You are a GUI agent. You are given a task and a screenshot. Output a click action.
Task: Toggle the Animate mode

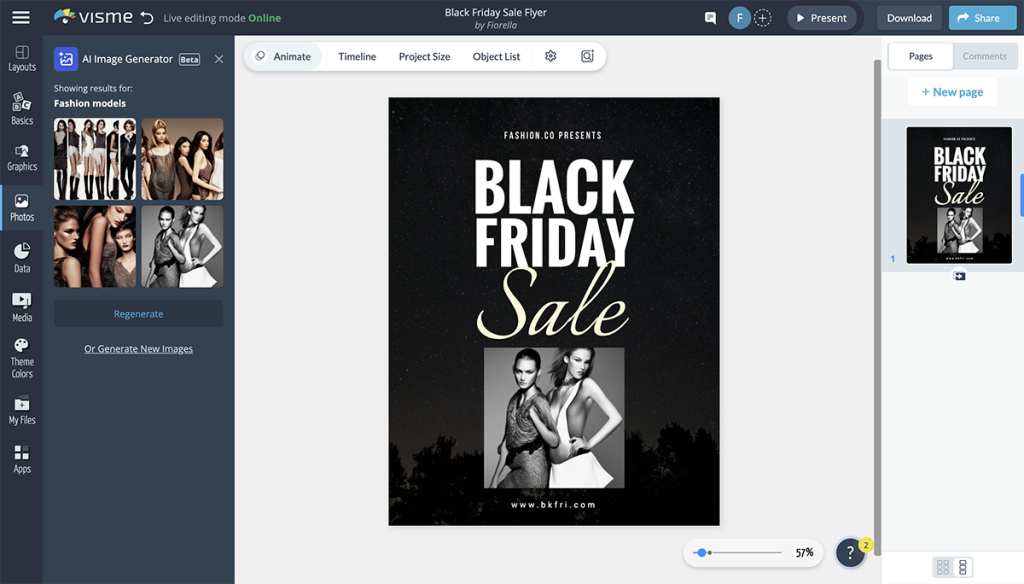[x=284, y=56]
